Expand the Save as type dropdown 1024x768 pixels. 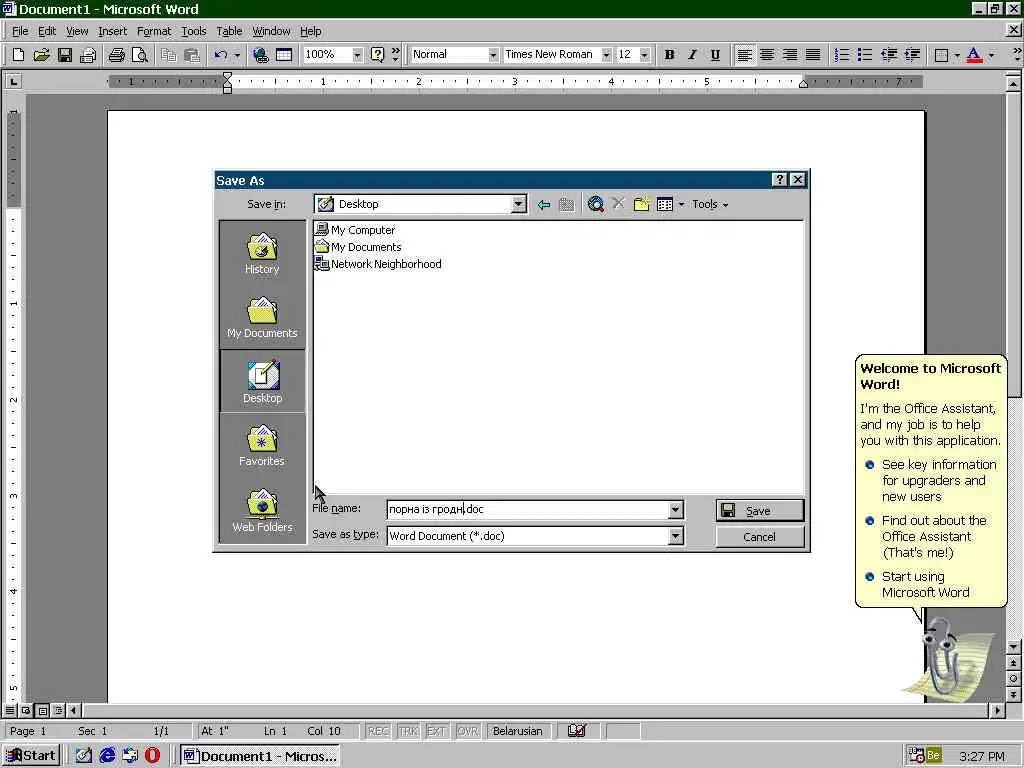click(676, 536)
